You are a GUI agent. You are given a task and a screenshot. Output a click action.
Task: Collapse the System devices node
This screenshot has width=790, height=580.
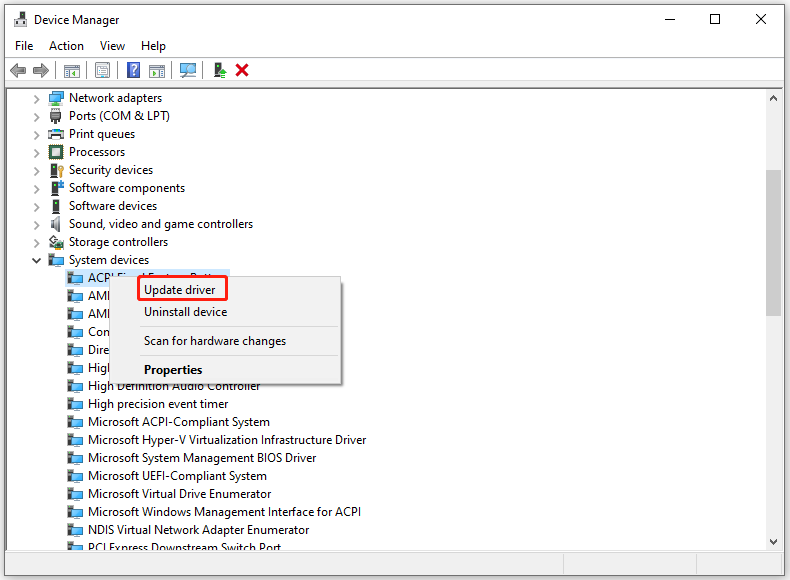pyautogui.click(x=36, y=261)
